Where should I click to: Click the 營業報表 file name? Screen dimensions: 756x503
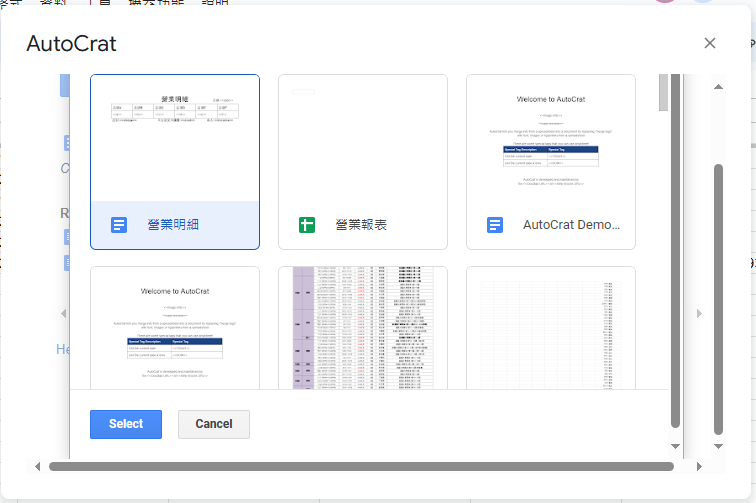[361, 225]
